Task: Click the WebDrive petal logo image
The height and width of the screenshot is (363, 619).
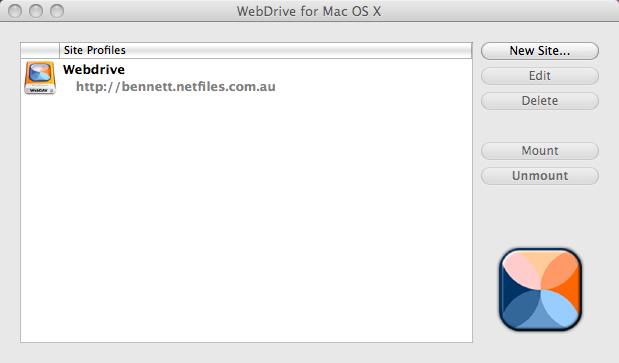Action: pyautogui.click(x=540, y=289)
